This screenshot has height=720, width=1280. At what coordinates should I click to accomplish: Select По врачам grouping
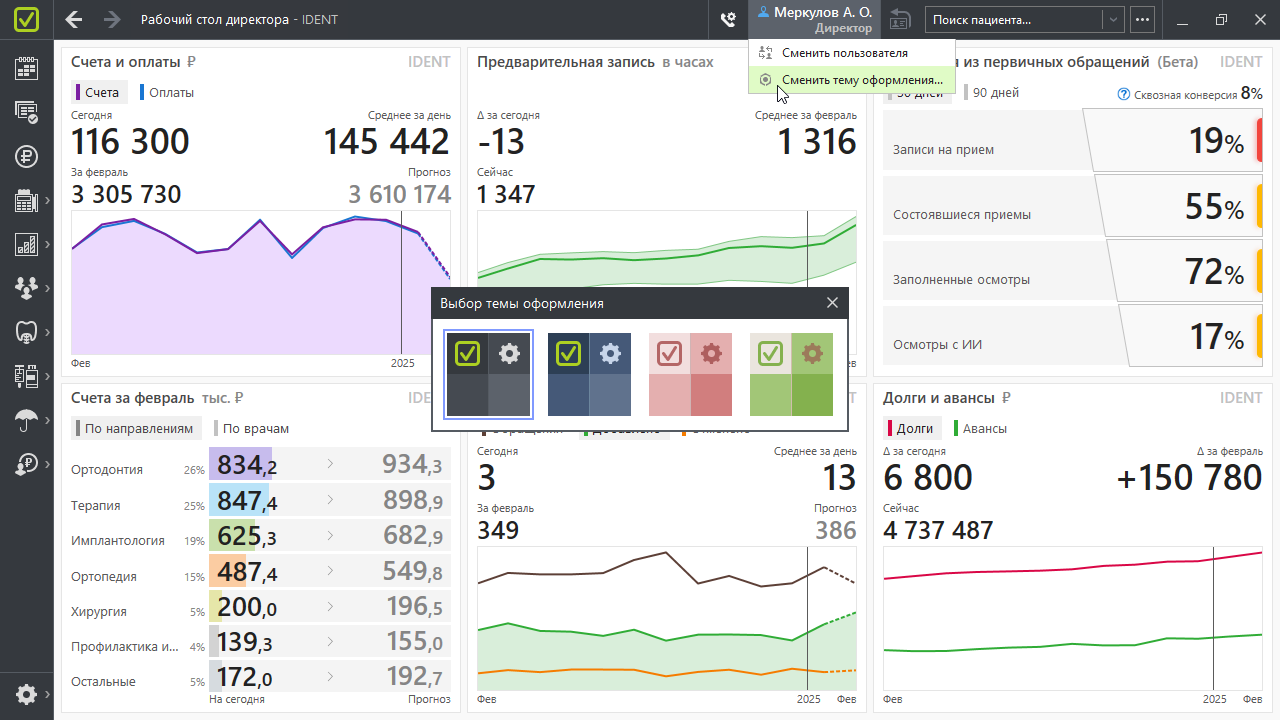(x=253, y=428)
